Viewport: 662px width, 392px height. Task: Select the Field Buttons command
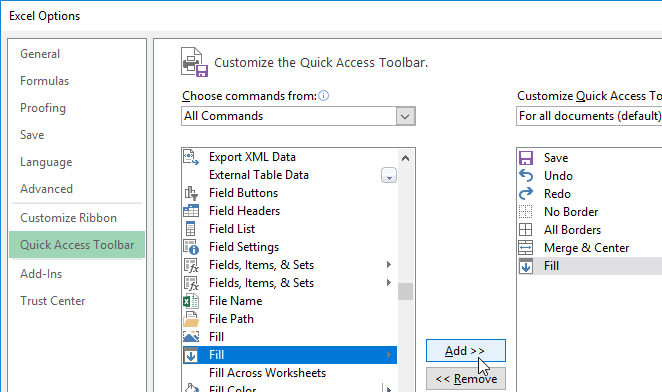tap(290, 193)
